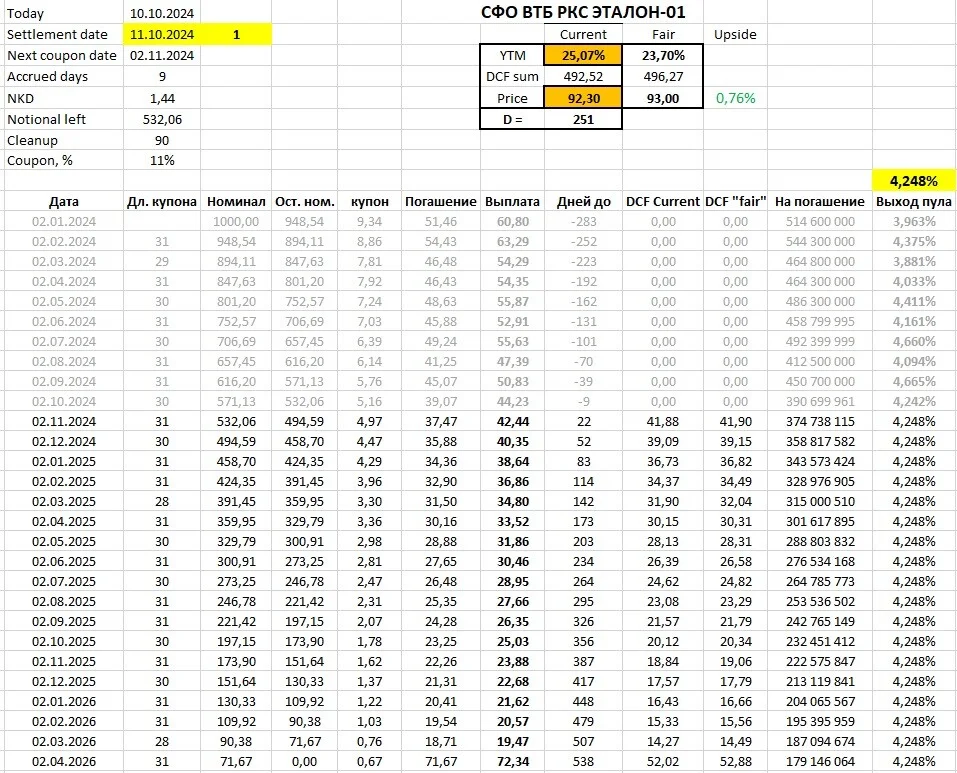Click the yellow Settlement date cell 11.10.2024
The image size is (957, 773).
(x=162, y=35)
